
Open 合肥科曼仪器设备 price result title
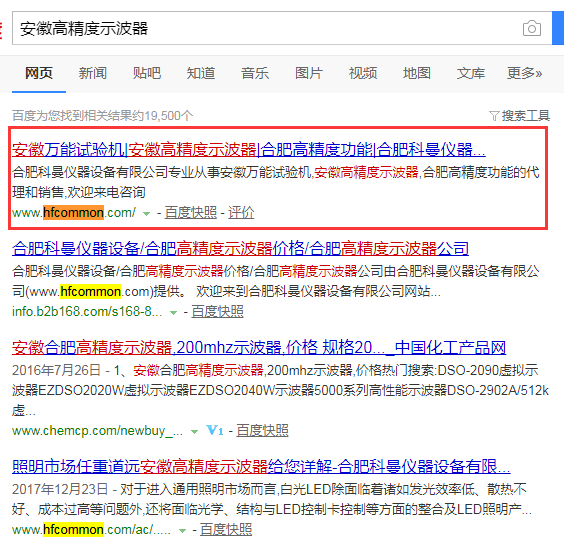coord(240,249)
